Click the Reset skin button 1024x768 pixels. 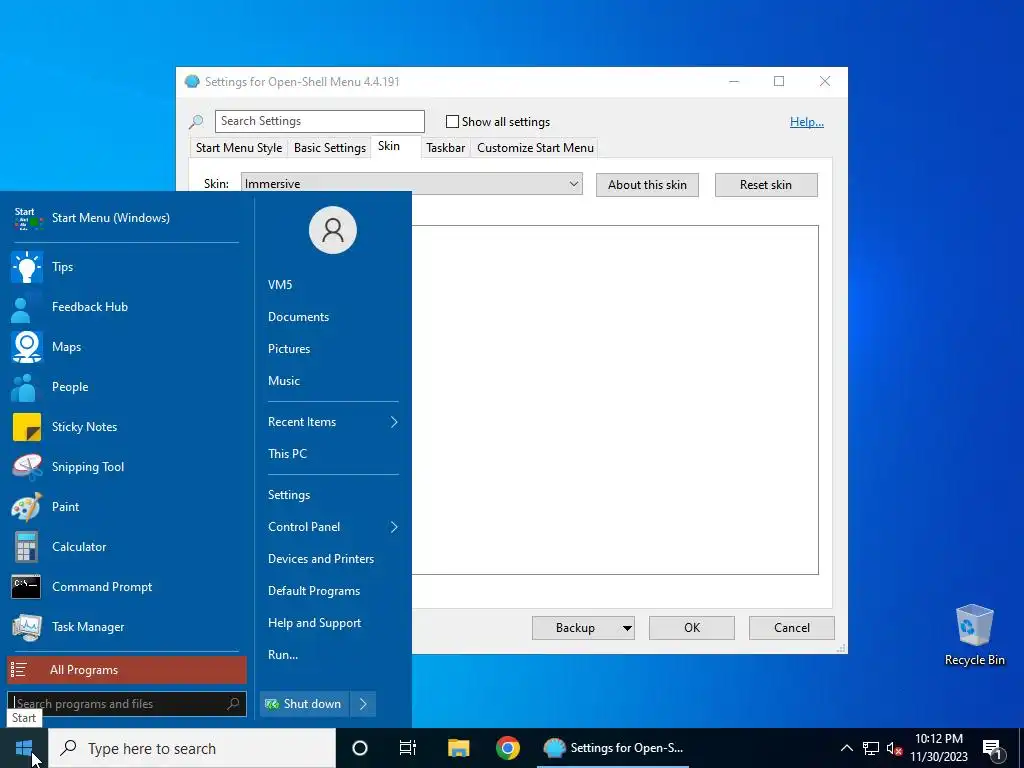click(x=766, y=185)
